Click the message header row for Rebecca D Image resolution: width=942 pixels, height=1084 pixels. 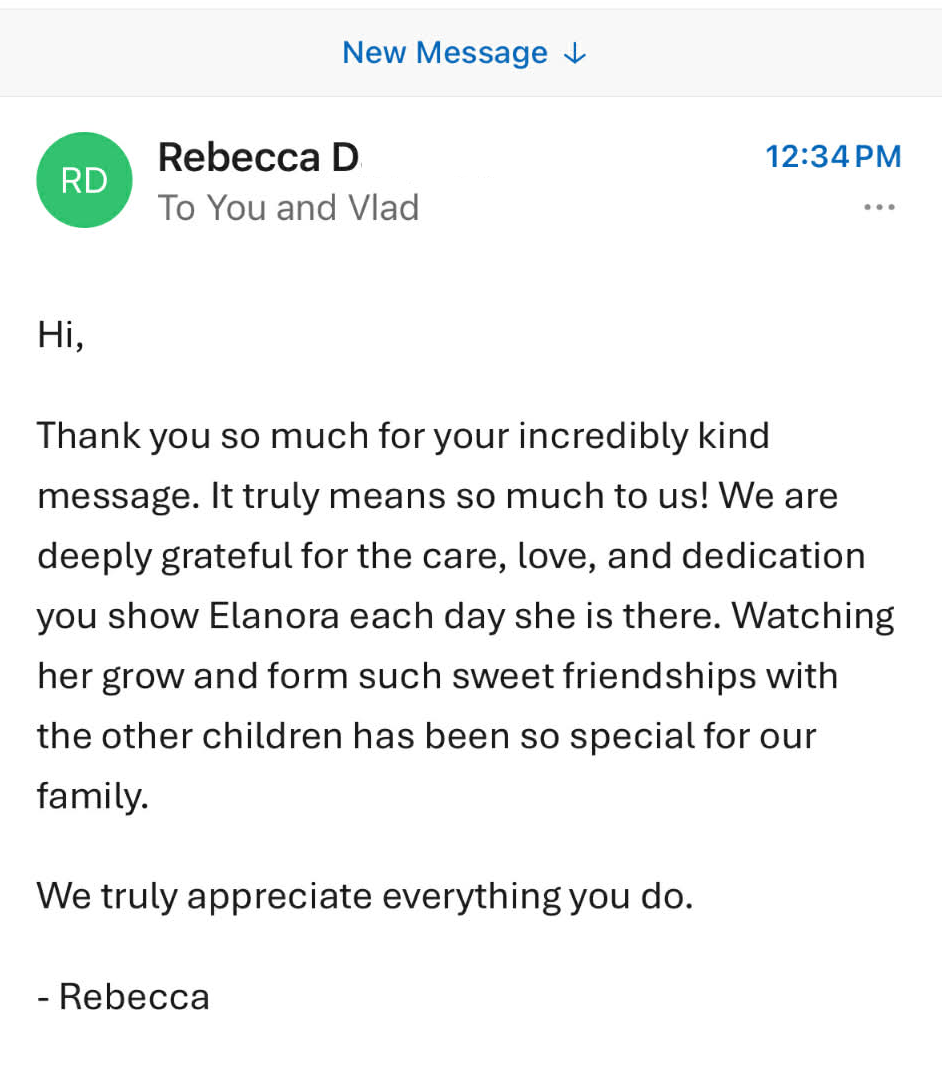click(400, 180)
